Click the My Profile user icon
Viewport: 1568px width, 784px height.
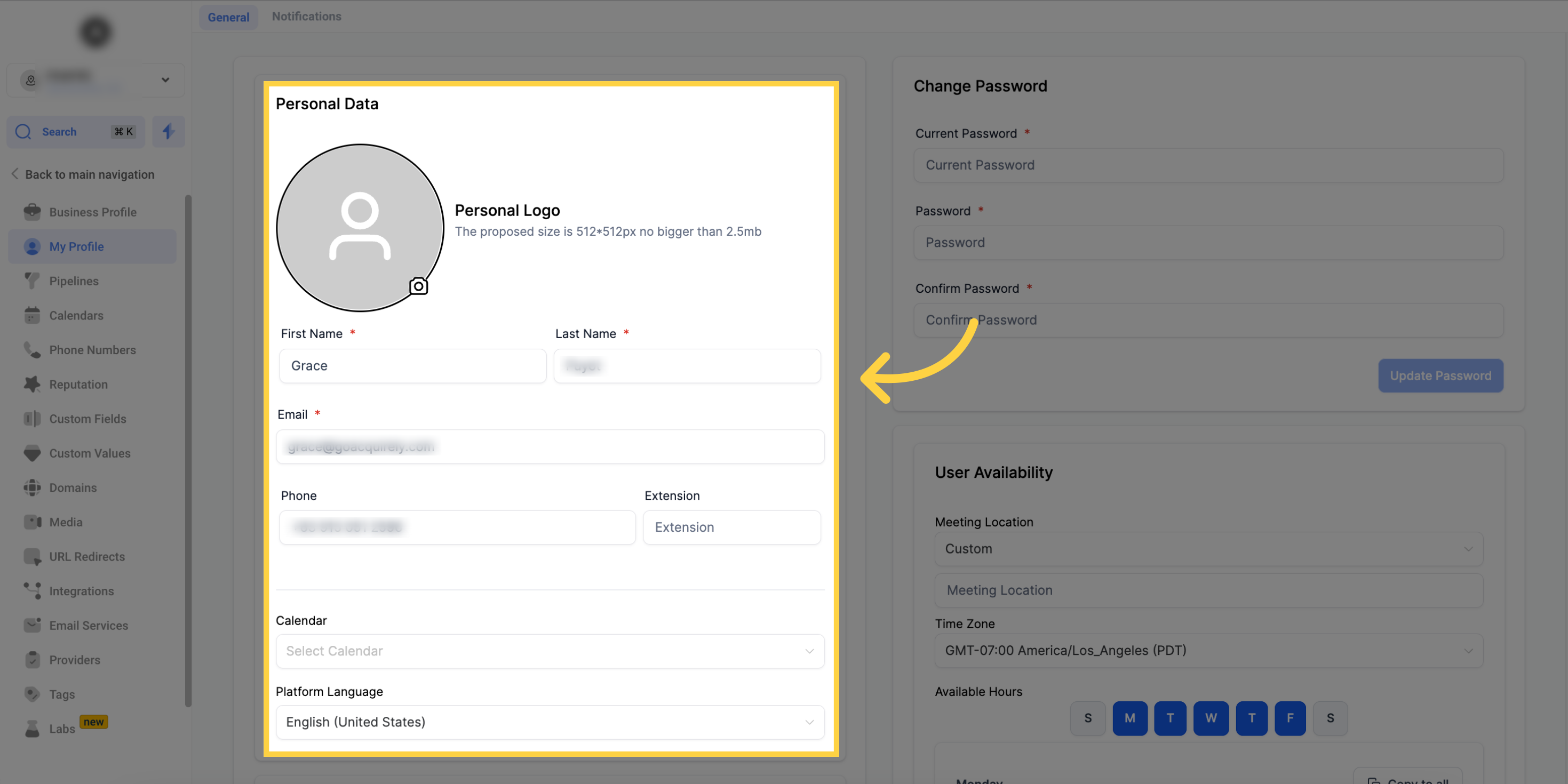(32, 246)
